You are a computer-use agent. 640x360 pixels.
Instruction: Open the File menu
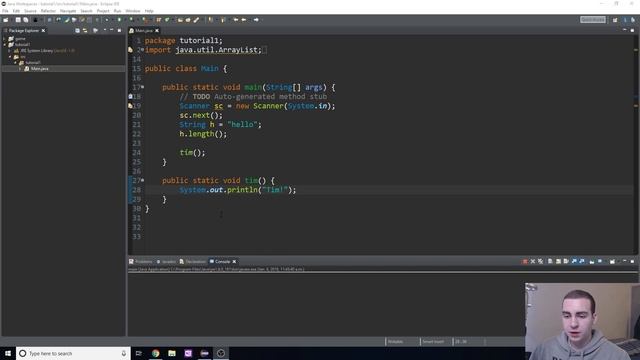[5, 11]
